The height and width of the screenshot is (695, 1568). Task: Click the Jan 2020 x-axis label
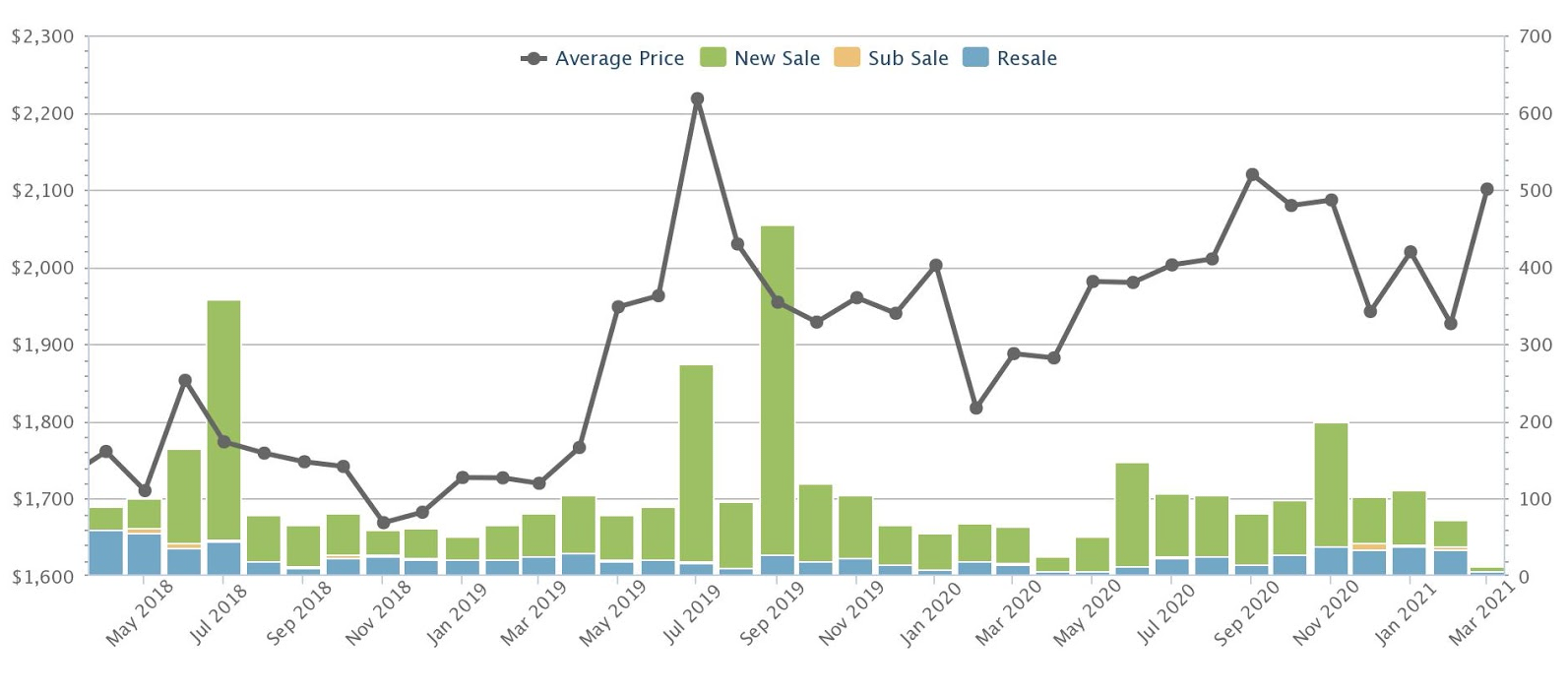(x=930, y=613)
